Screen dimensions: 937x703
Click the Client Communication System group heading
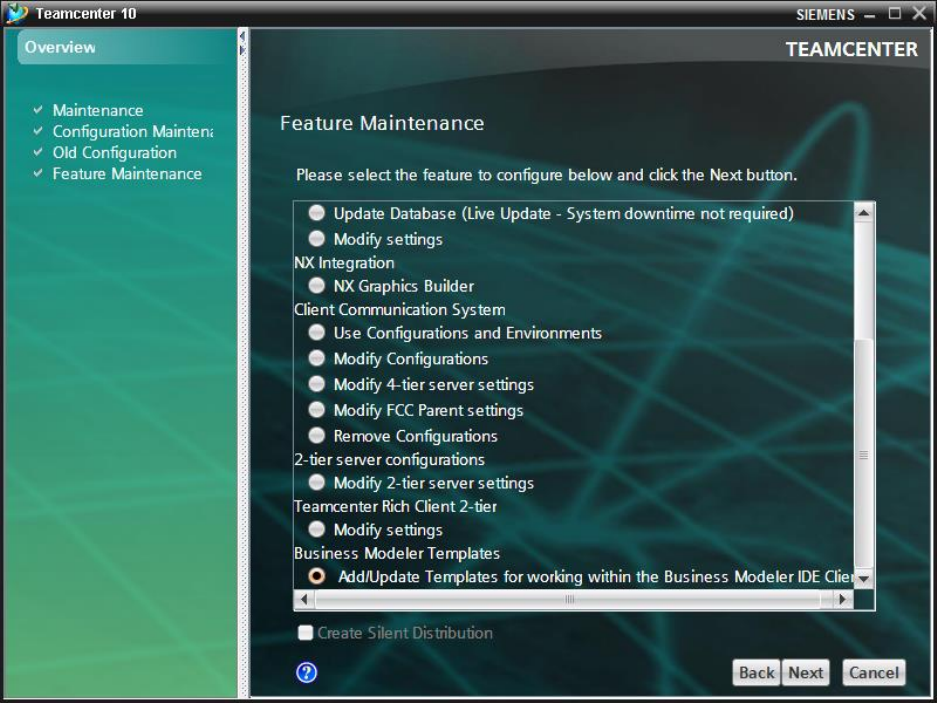[400, 309]
